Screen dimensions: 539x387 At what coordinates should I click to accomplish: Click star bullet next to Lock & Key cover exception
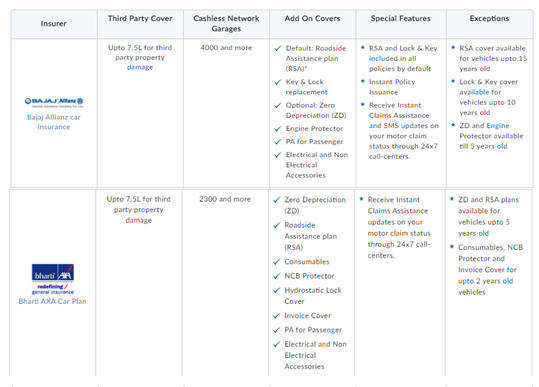coord(453,81)
